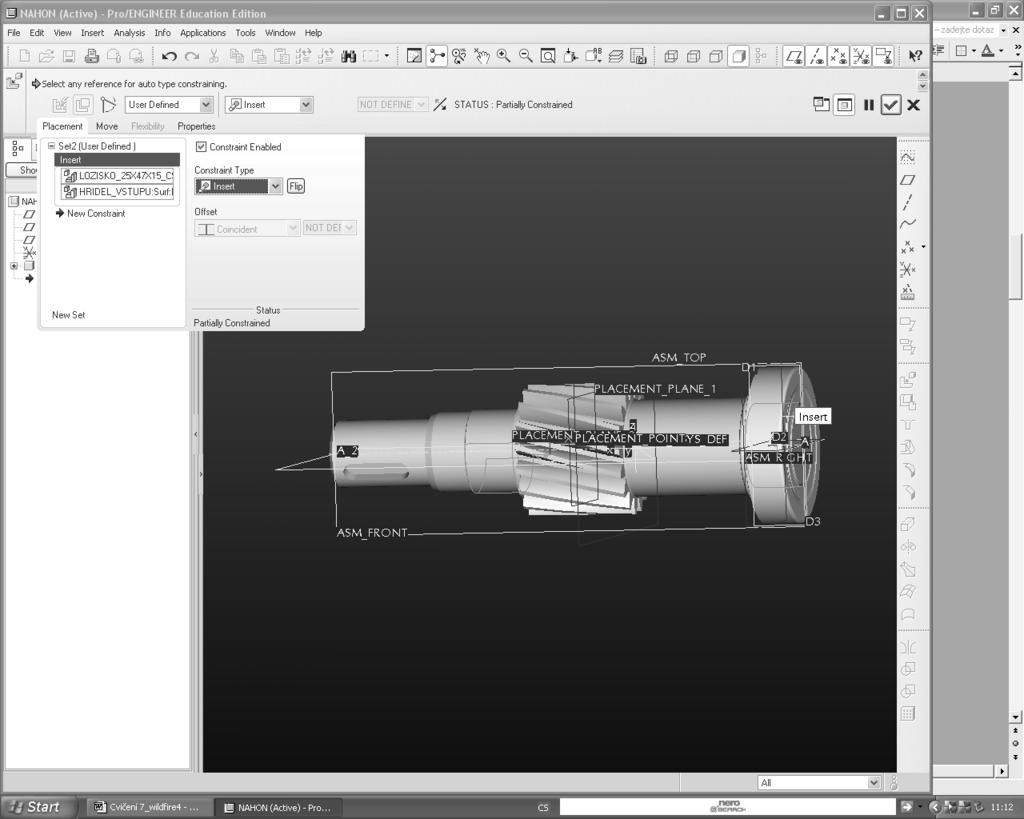
Task: Click the constraint orientation flip icon beside STATUS
Action: tap(440, 104)
